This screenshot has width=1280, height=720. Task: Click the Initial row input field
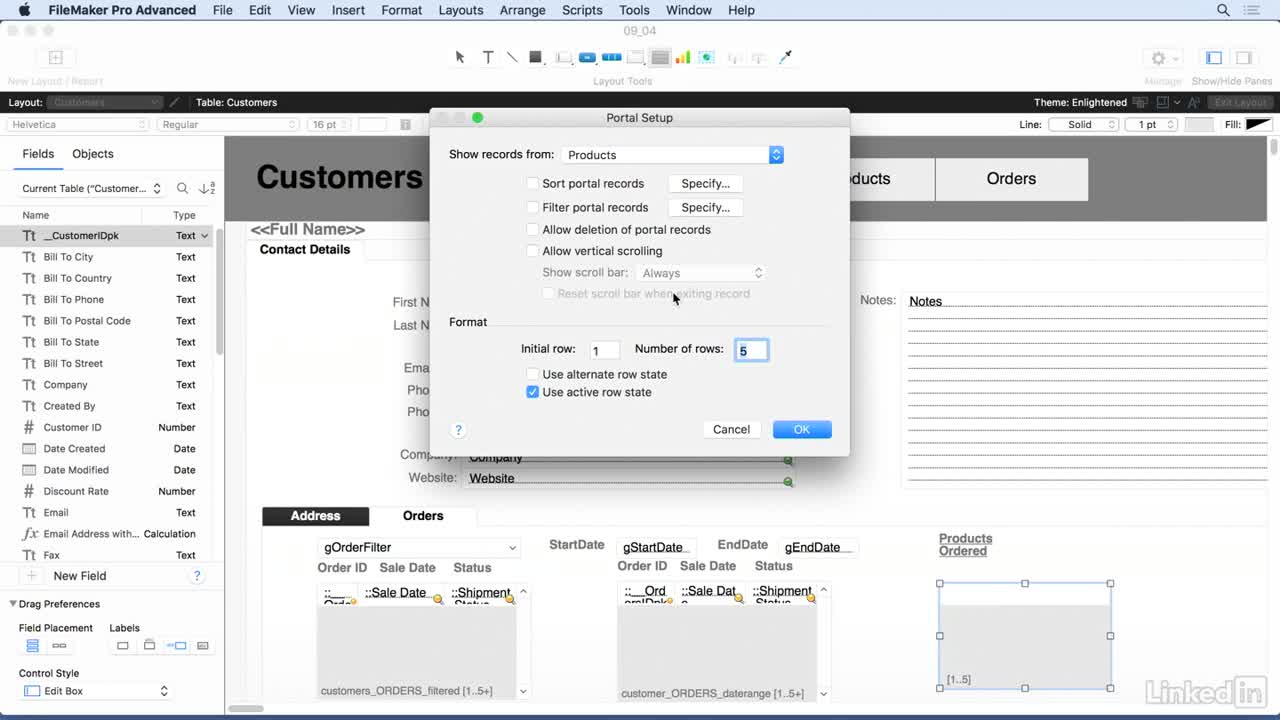tap(604, 350)
